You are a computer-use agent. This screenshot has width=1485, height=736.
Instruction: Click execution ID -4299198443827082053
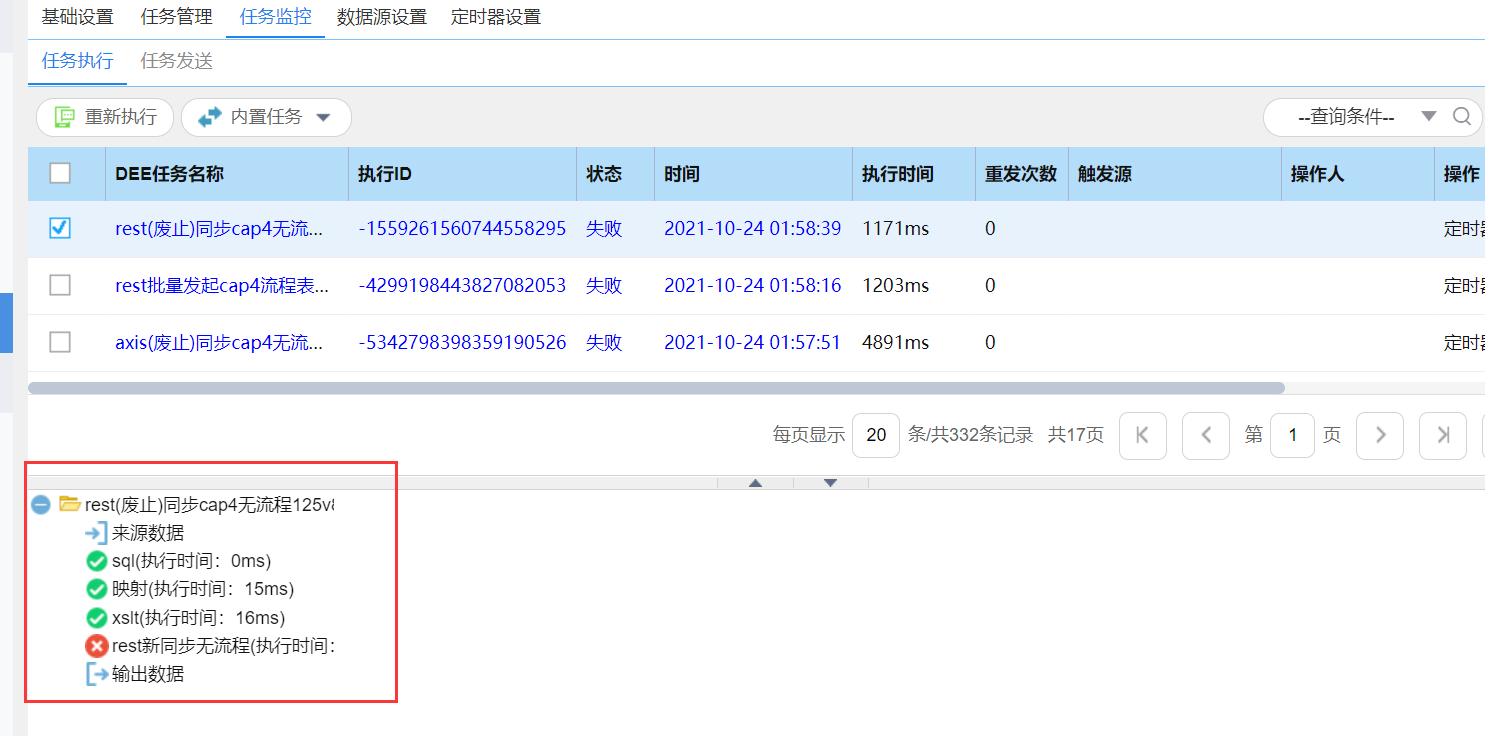click(x=462, y=286)
